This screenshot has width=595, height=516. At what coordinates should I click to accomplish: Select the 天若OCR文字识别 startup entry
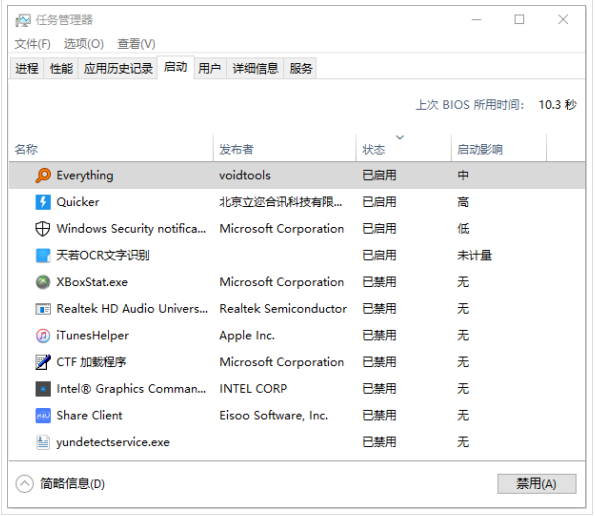coord(297,255)
